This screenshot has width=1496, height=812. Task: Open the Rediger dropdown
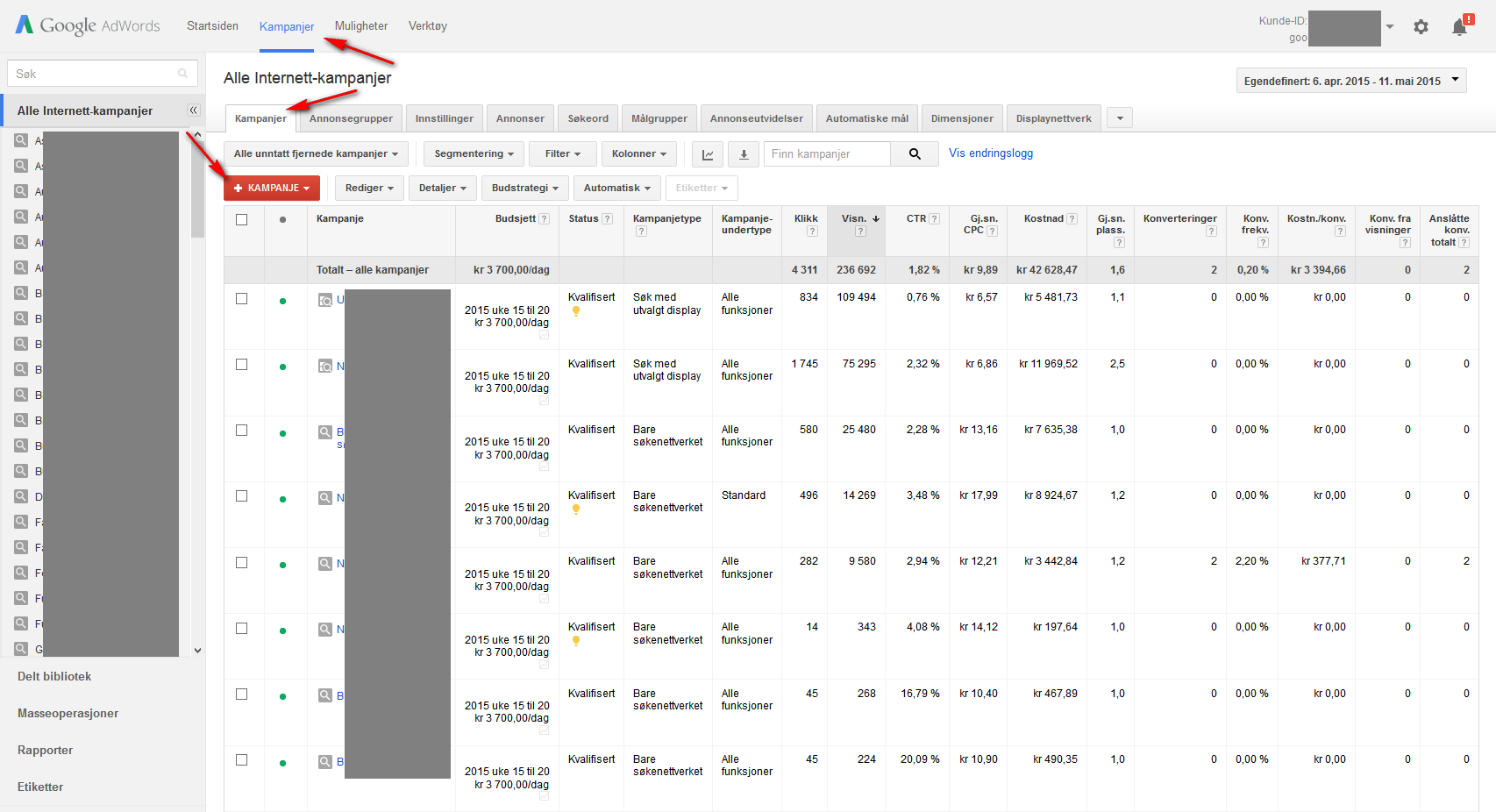click(x=369, y=189)
